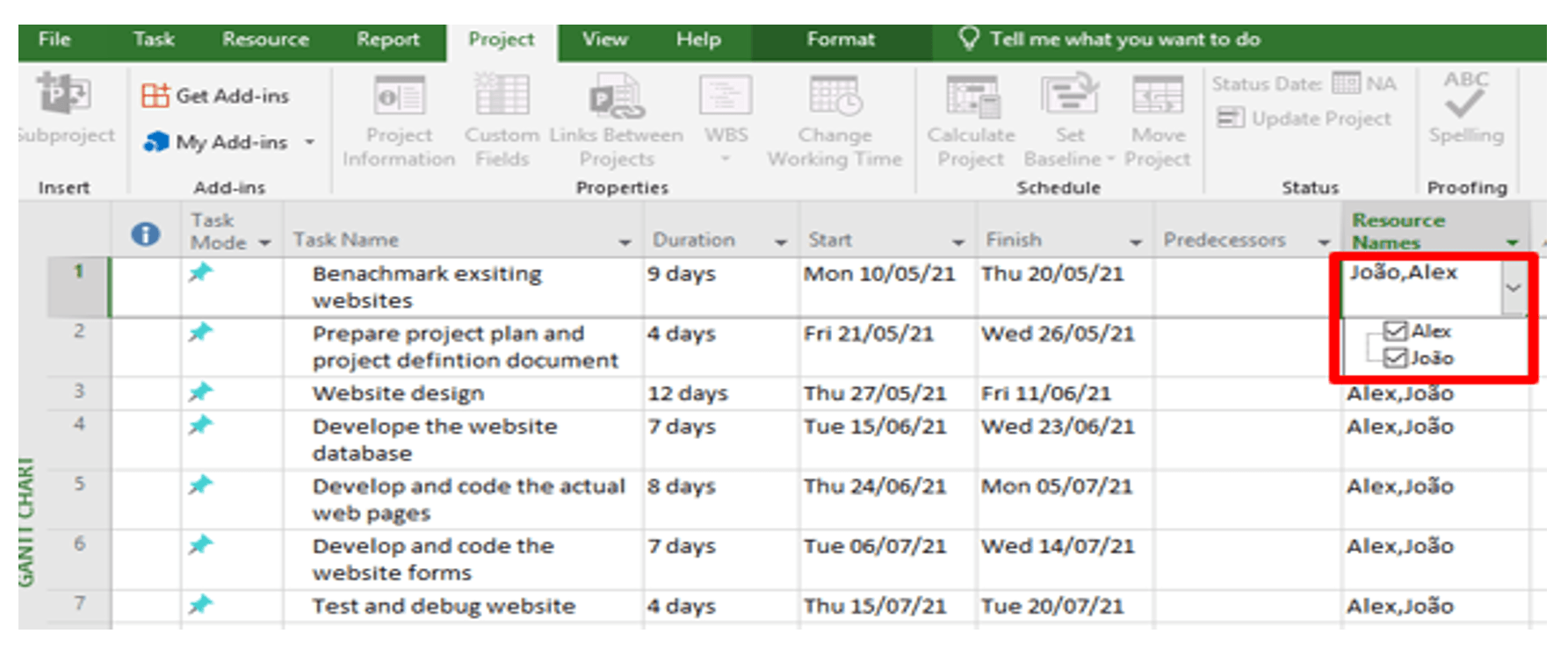Expand the My Add-ins dropdown
The width and height of the screenshot is (1568, 655).
click(x=309, y=142)
